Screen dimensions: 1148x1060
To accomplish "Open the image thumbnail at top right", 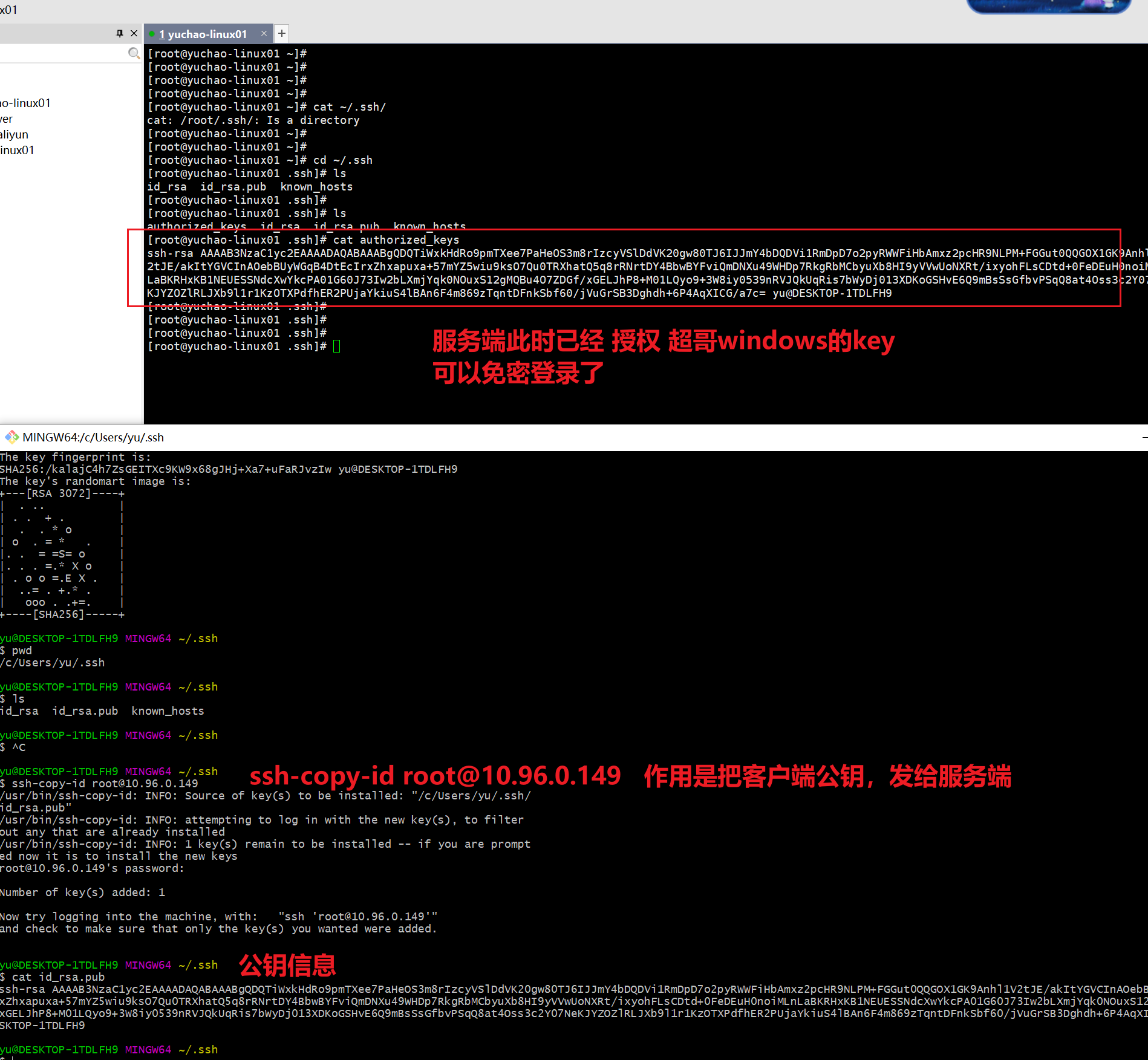I will 1048,6.
